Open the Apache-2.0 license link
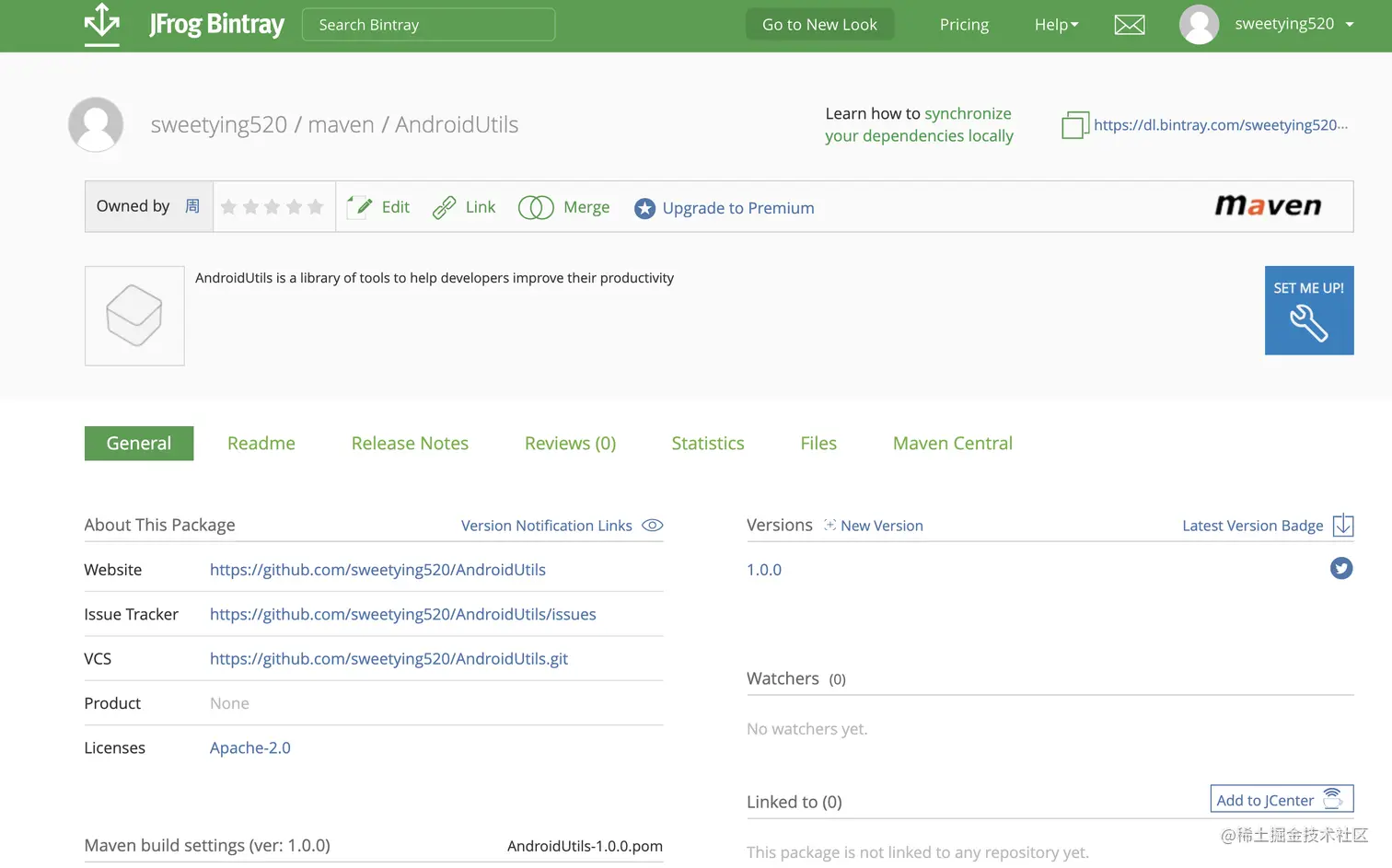Image resolution: width=1392 pixels, height=868 pixels. 250,748
